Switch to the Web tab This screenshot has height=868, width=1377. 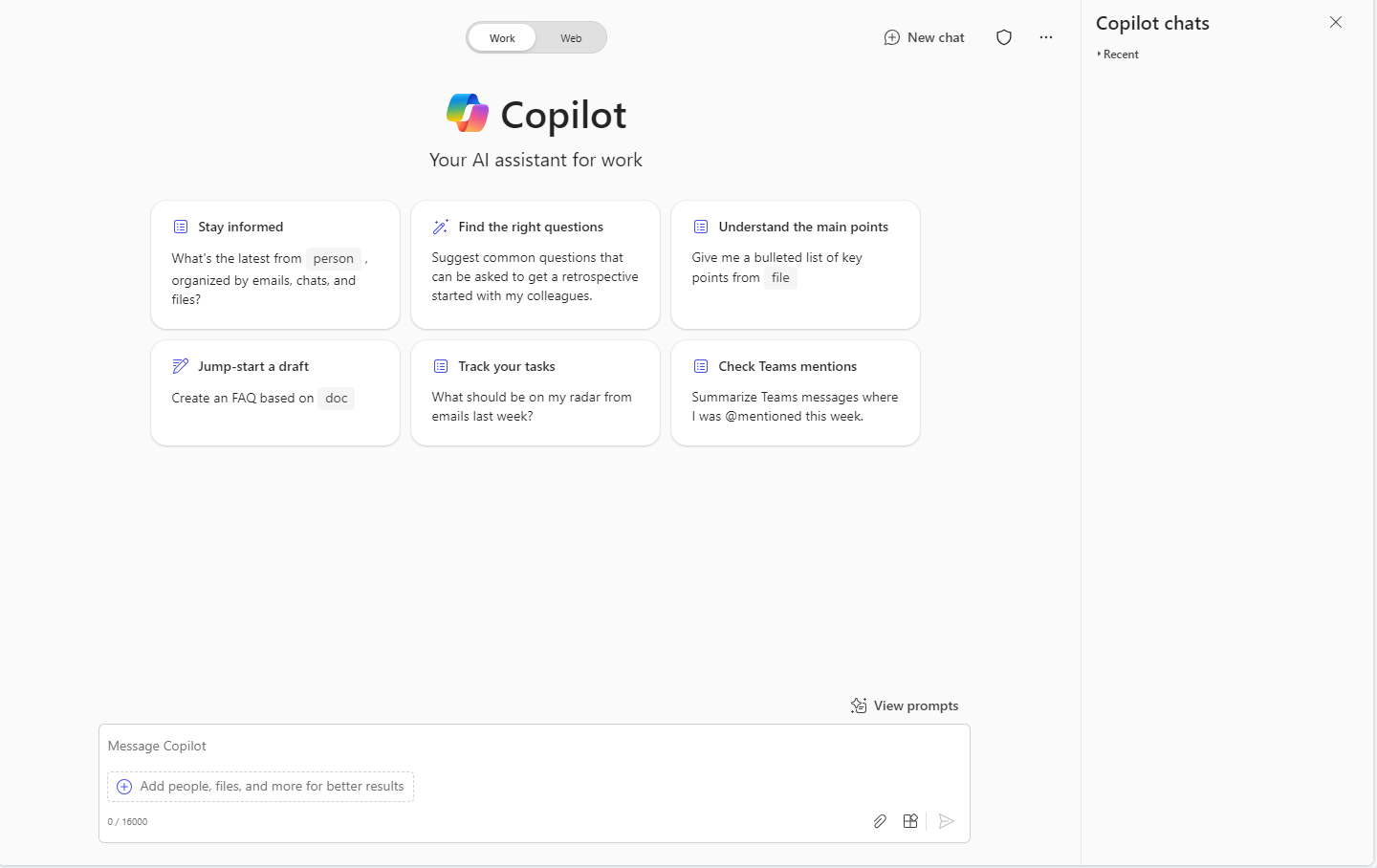tap(571, 38)
